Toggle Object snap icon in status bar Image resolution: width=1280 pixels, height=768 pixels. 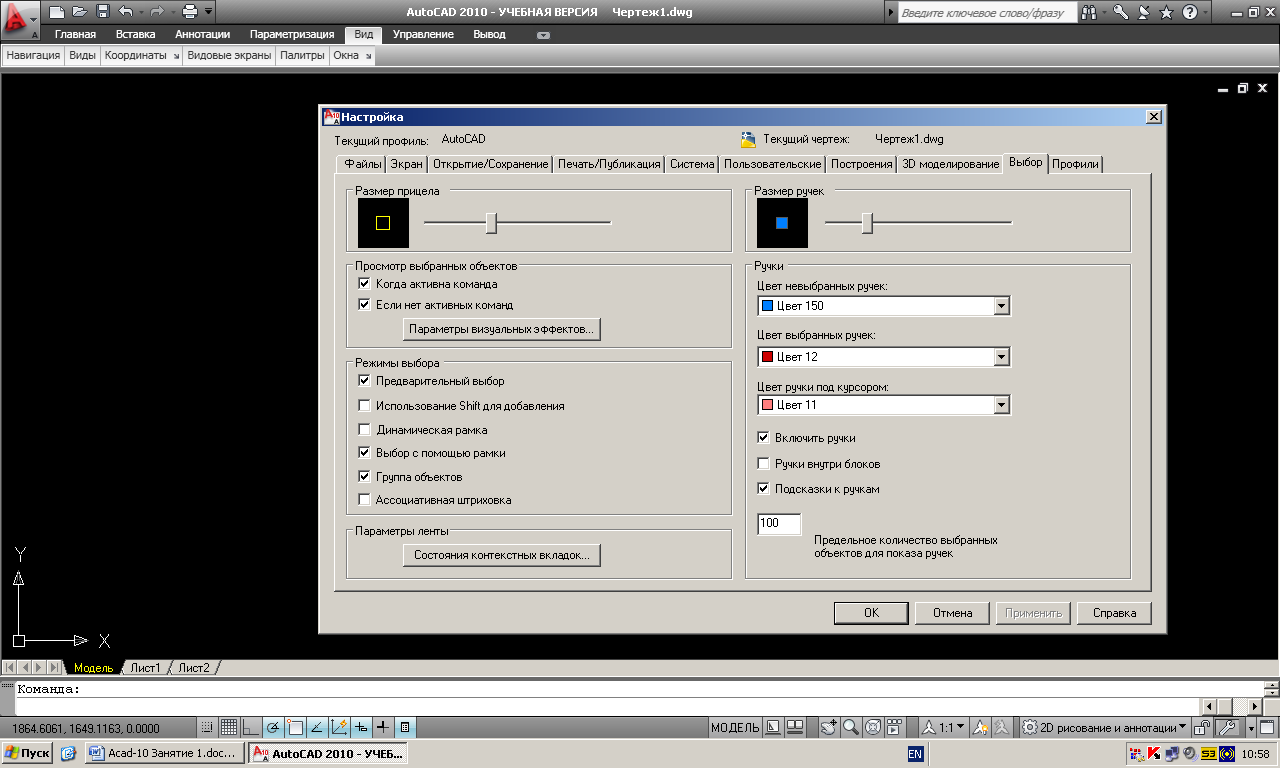295,727
